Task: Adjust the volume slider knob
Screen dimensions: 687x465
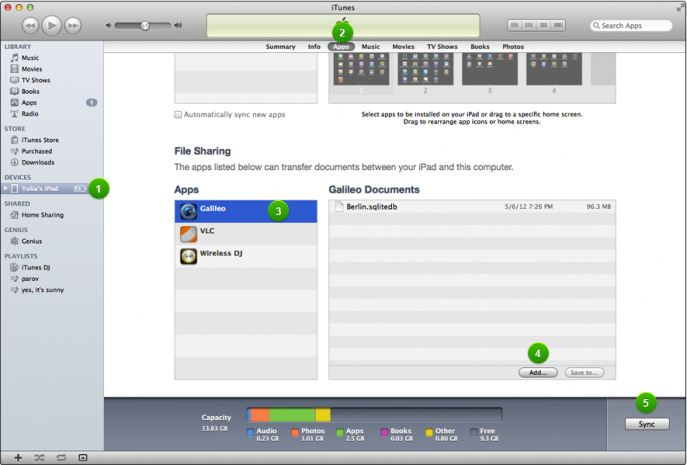Action: pyautogui.click(x=145, y=26)
